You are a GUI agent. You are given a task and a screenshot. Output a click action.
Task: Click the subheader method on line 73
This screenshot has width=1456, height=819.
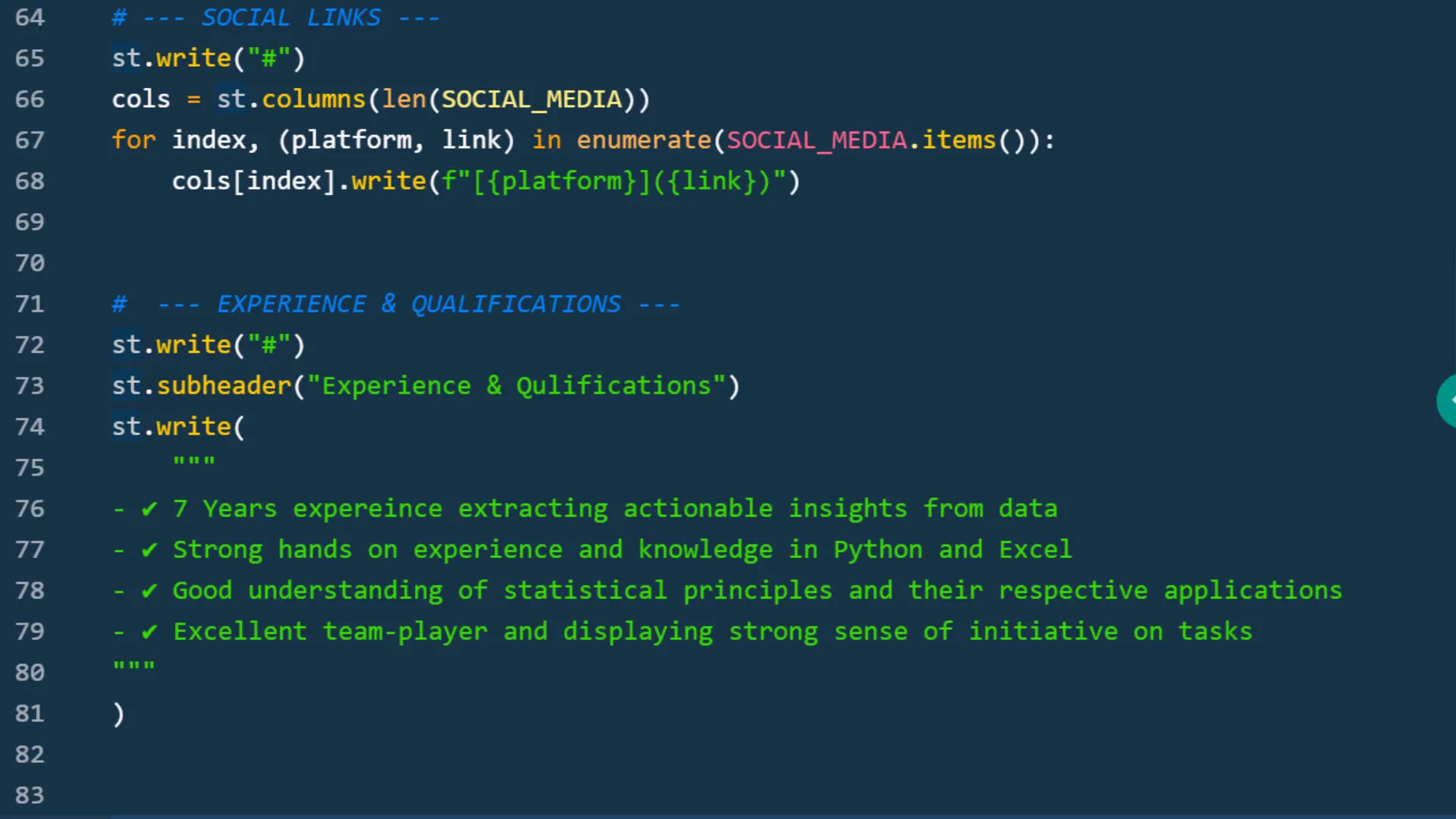[x=224, y=386]
